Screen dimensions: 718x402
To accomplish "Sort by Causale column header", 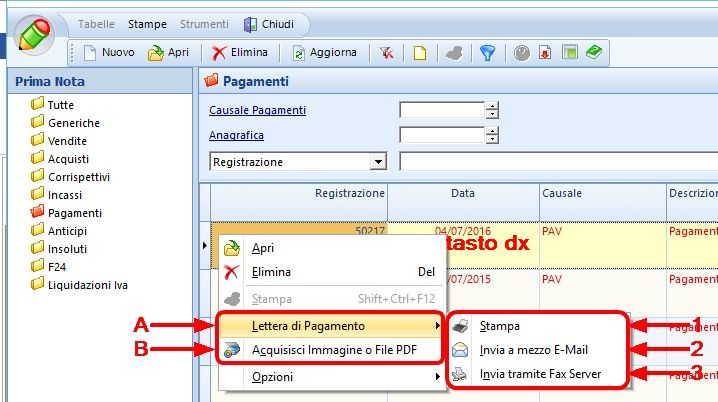I will click(603, 203).
